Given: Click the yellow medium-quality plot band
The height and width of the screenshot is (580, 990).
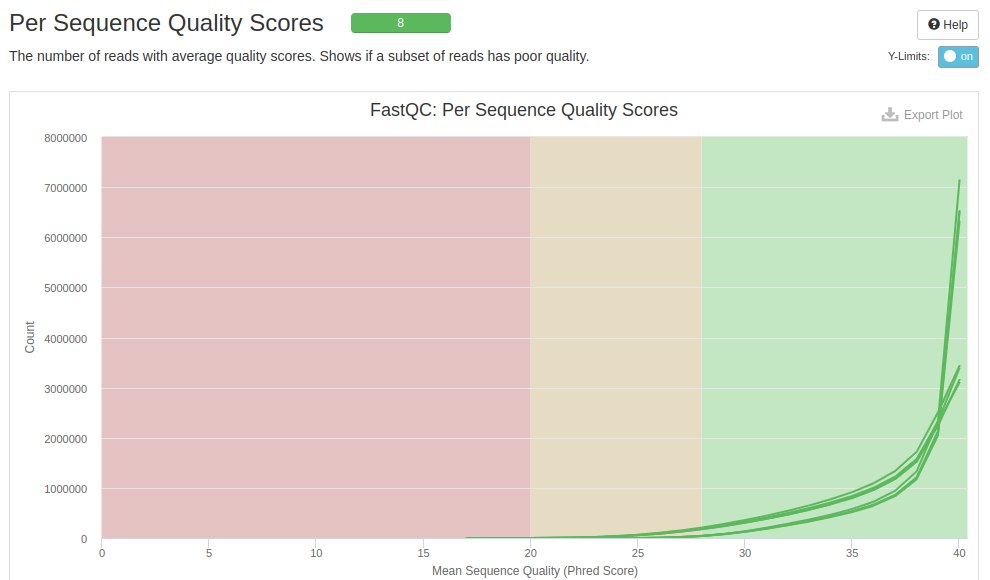Looking at the screenshot, I should (x=615, y=330).
